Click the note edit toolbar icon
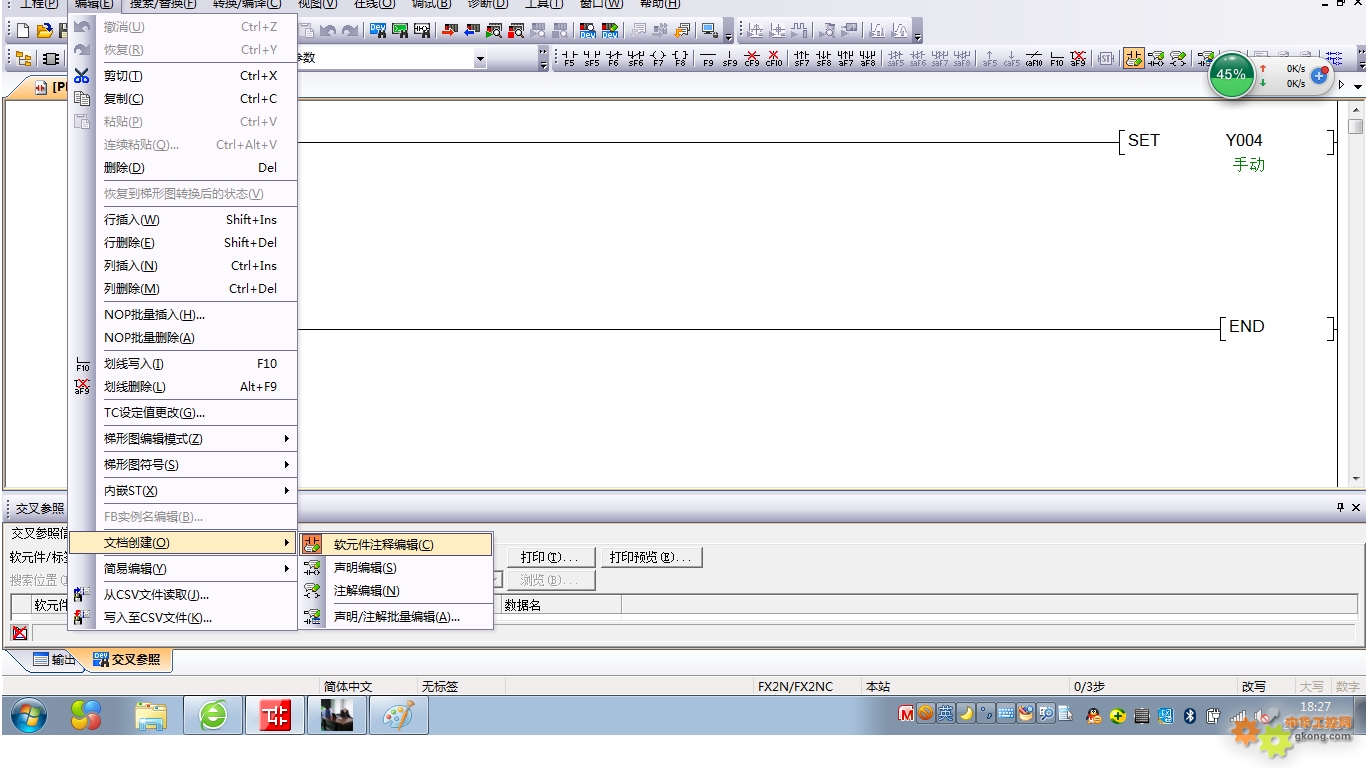The image size is (1366, 768). pos(1178,59)
